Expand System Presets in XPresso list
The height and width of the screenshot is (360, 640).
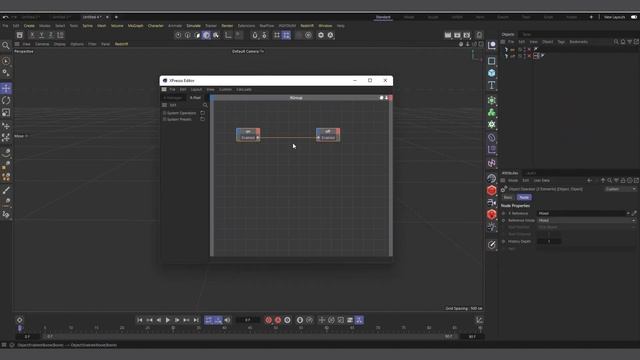164,119
